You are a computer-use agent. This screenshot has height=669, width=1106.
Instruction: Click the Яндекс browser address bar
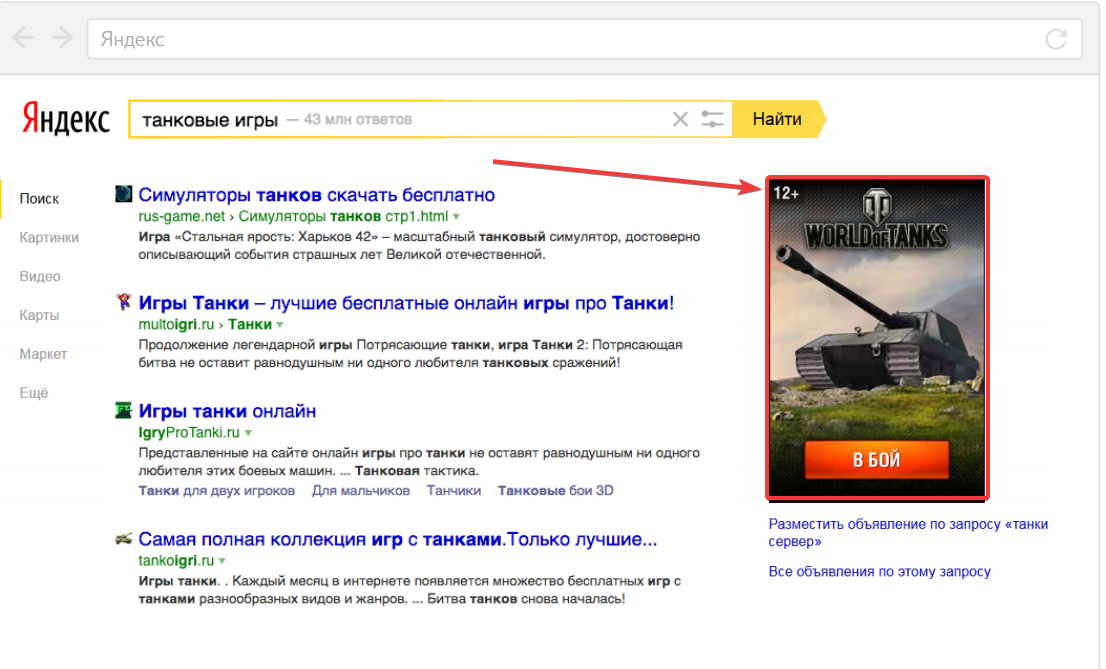(584, 39)
